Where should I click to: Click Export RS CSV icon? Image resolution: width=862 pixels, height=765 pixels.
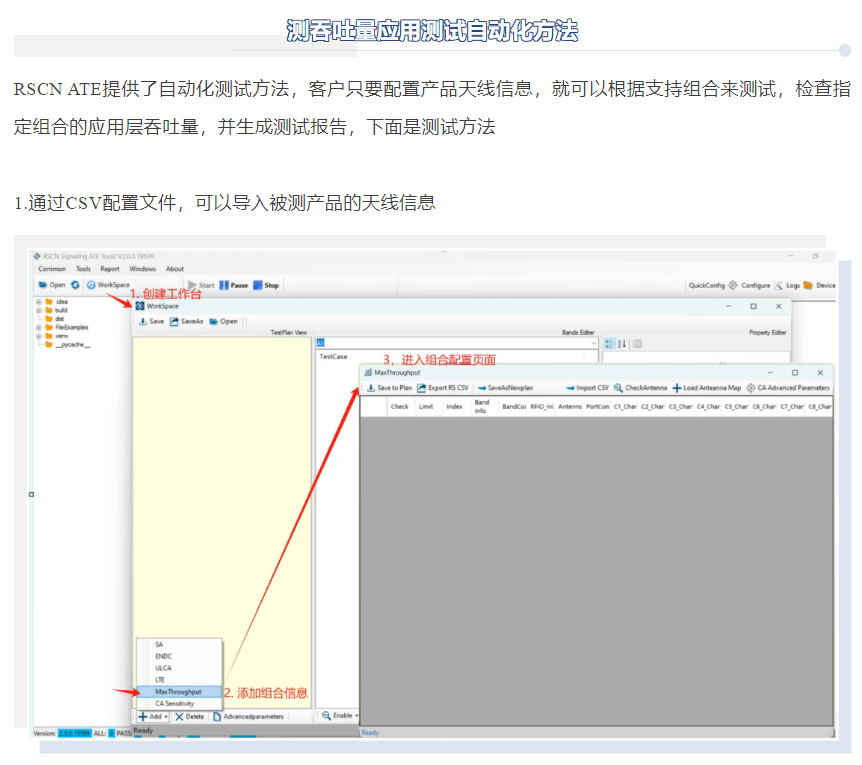tap(422, 388)
